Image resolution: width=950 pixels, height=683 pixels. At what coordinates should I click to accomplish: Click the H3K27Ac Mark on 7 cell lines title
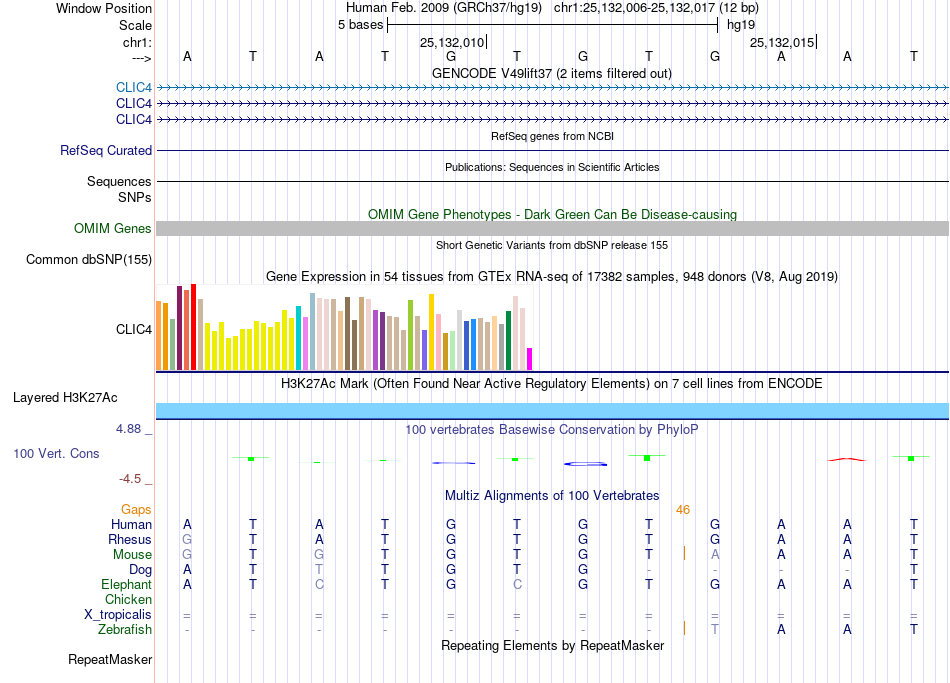click(x=552, y=384)
